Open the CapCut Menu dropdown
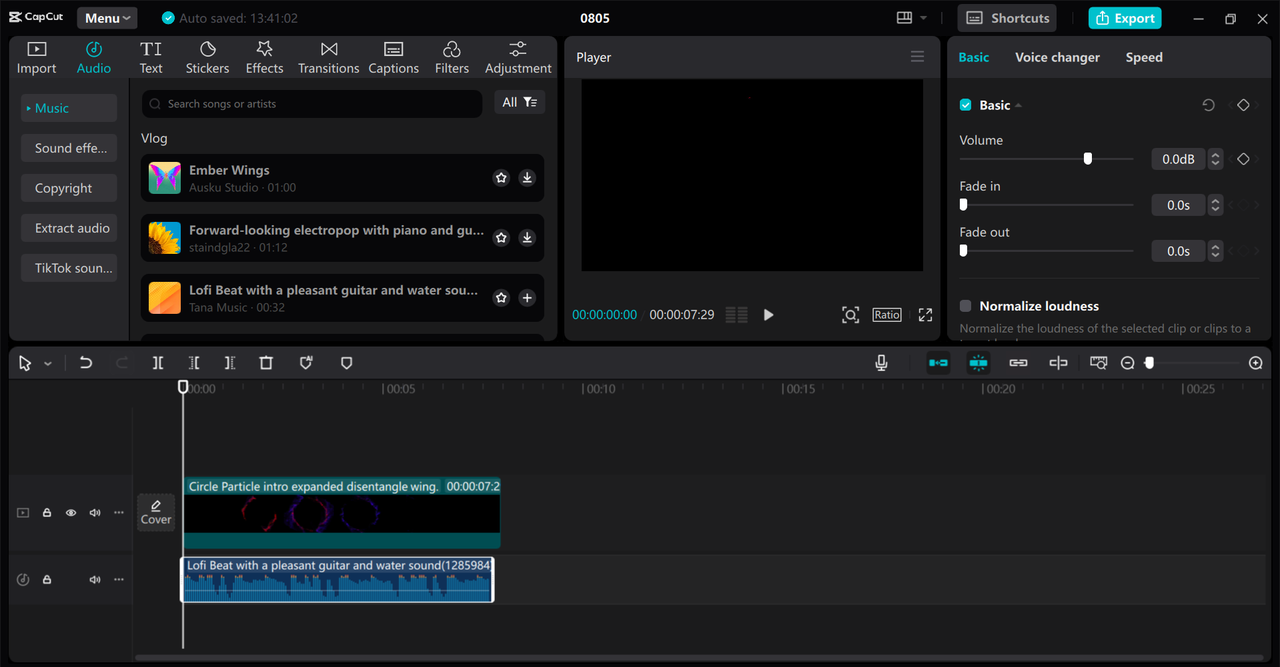The image size is (1280, 667). pos(107,18)
